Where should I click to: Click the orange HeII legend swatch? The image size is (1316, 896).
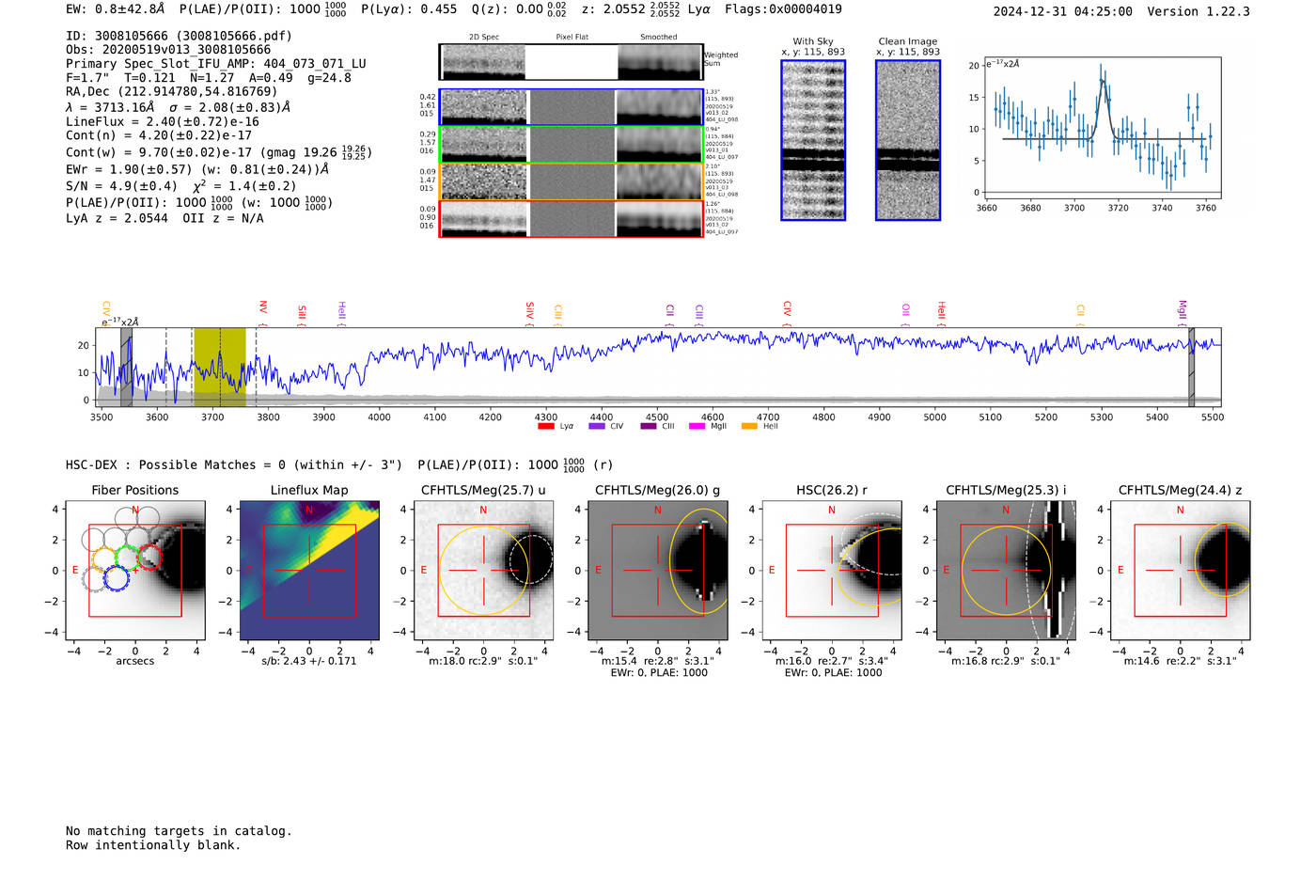coord(749,426)
